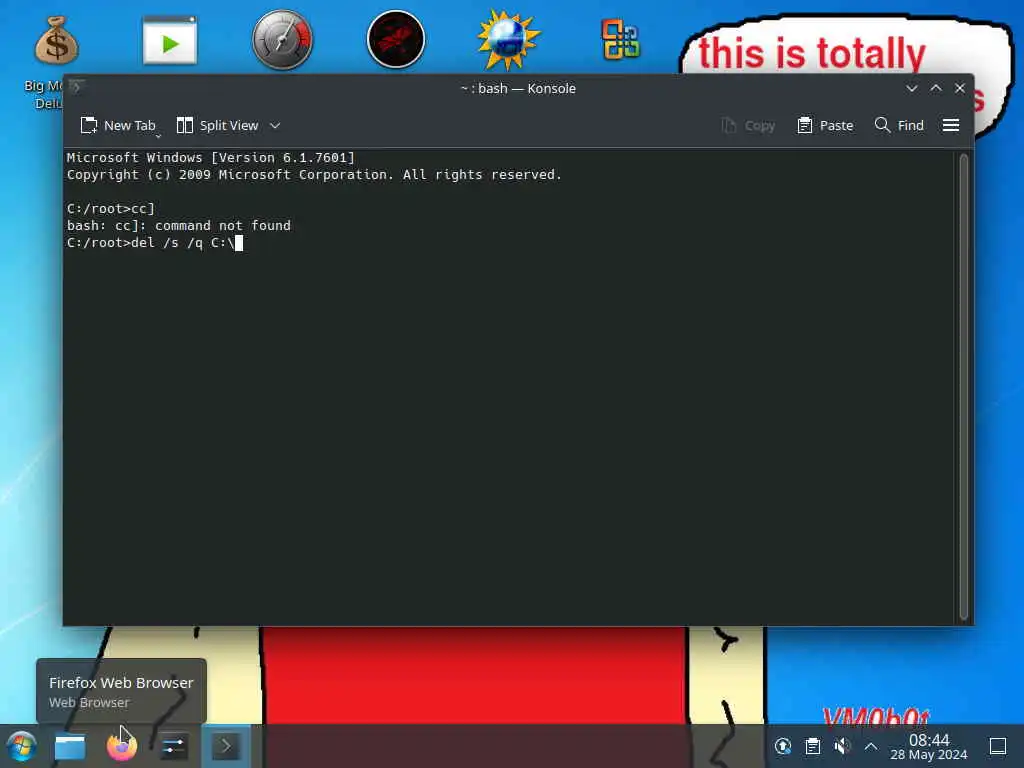1024x768 pixels.
Task: Click the Paste toolbar button
Action: click(x=825, y=125)
